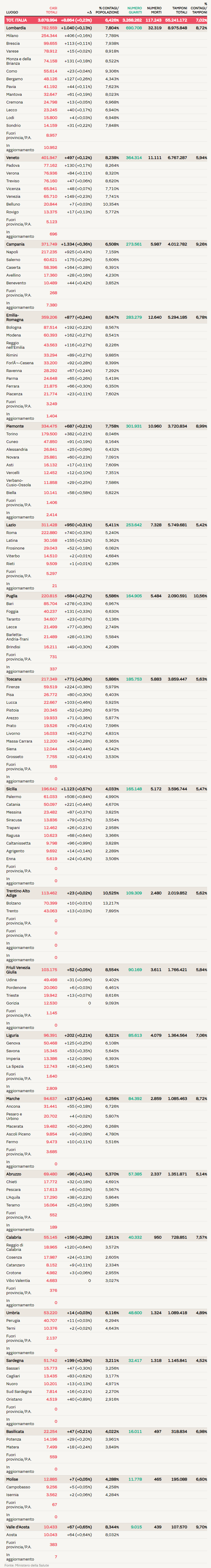Collapse the Campania region row
This screenshot has width=211, height=1568.
(x=16, y=244)
